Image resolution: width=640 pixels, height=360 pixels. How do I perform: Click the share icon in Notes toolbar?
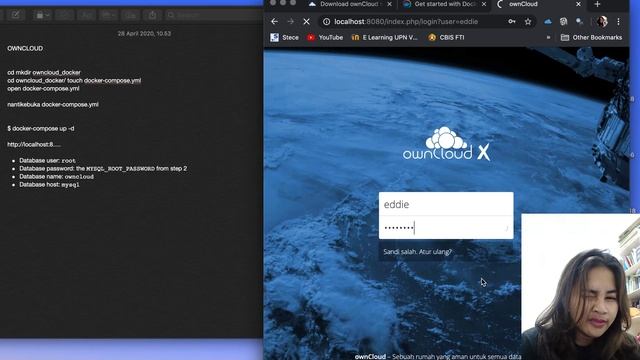(x=152, y=15)
